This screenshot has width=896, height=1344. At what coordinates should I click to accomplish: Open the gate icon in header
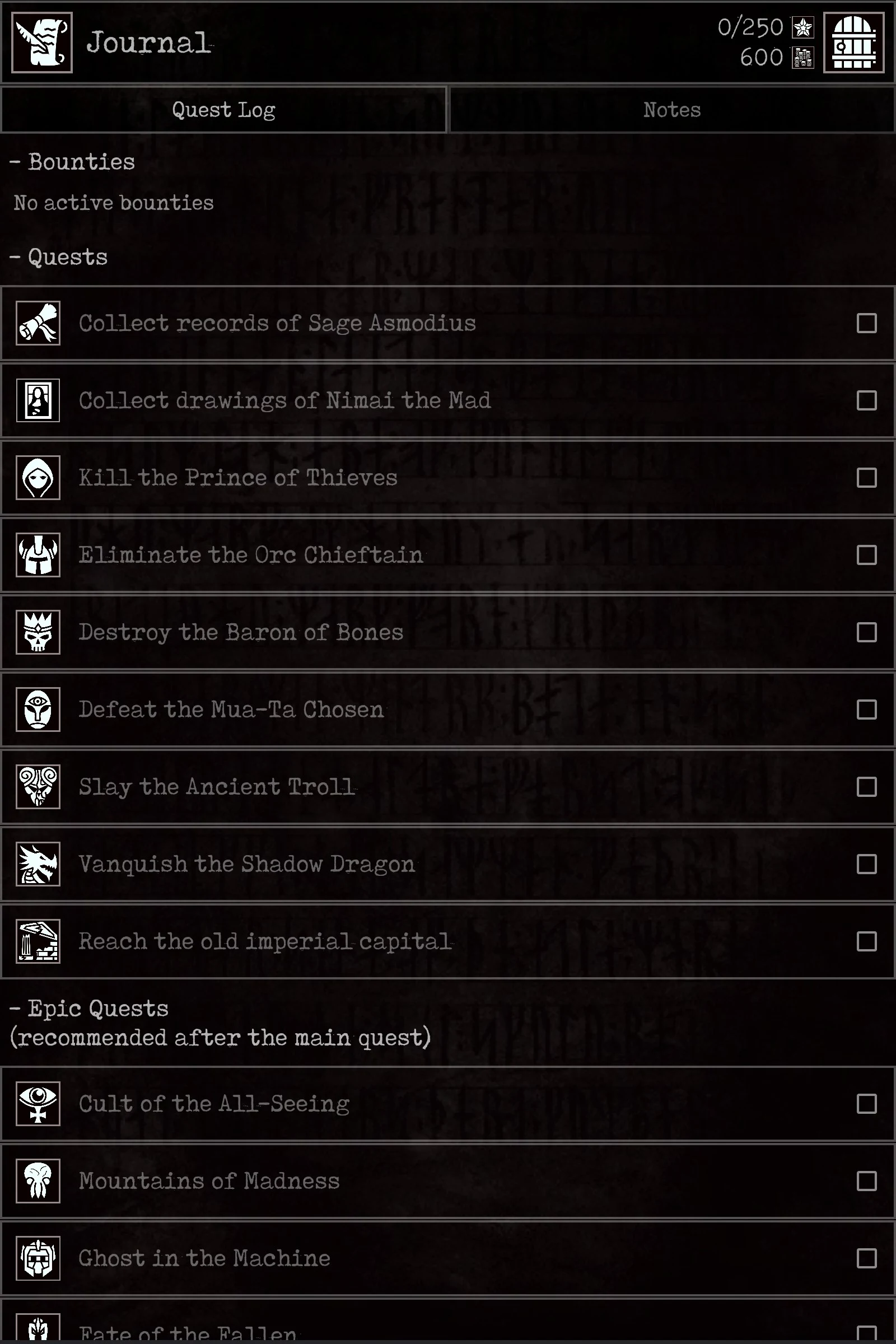pos(853,43)
